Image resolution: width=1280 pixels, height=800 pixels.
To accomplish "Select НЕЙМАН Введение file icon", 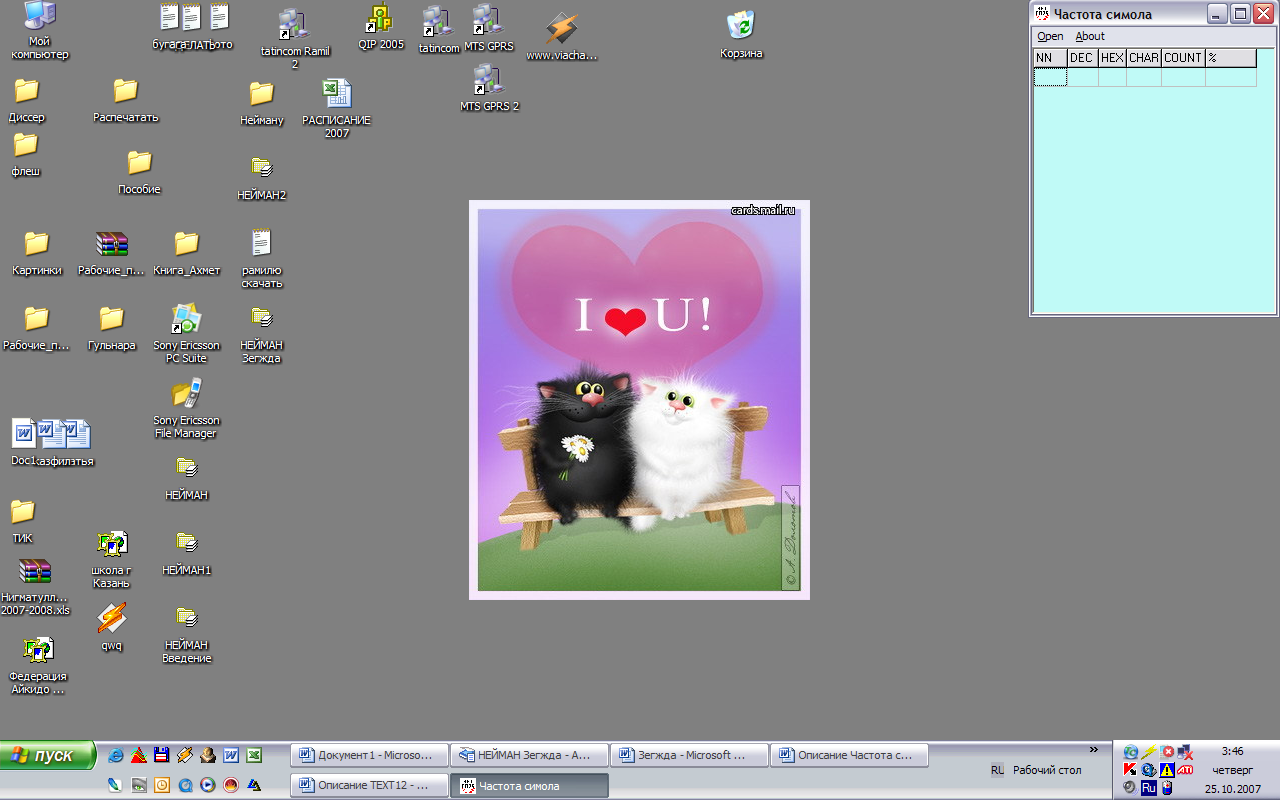I will point(187,633).
